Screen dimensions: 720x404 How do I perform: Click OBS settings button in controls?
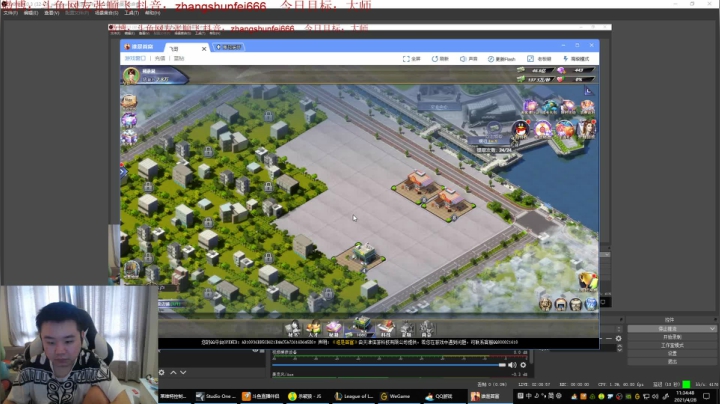point(672,354)
